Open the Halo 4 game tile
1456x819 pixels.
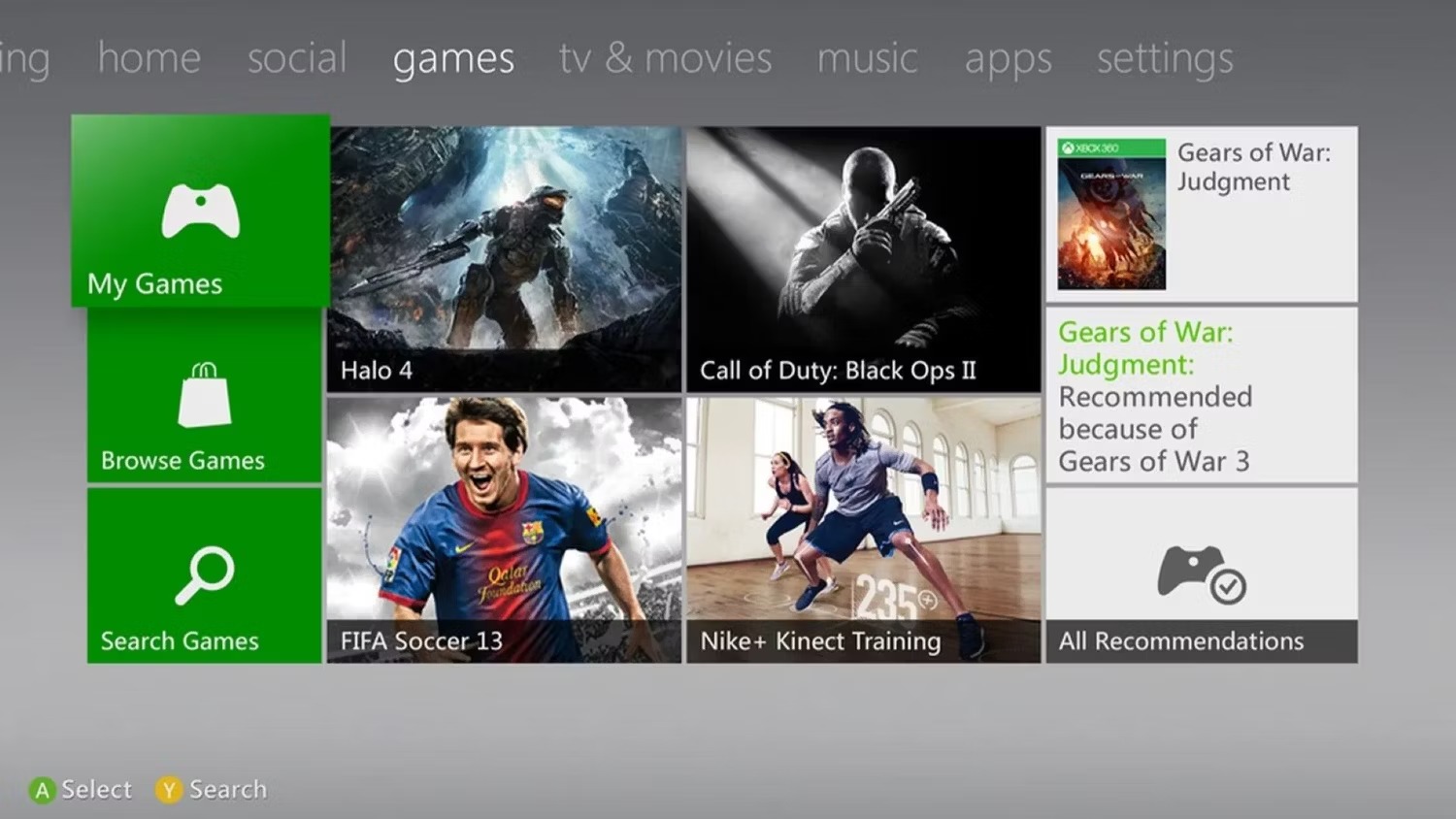[x=504, y=259]
